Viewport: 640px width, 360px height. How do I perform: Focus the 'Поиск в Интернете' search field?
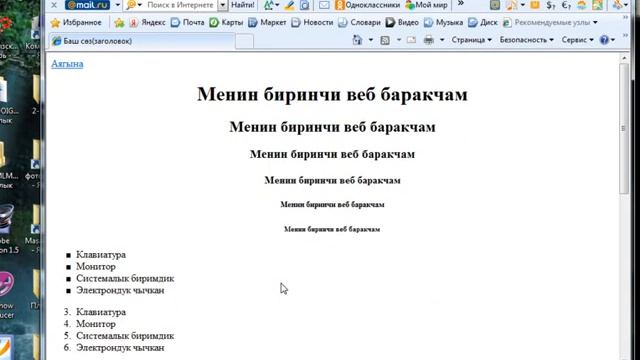[x=180, y=5]
